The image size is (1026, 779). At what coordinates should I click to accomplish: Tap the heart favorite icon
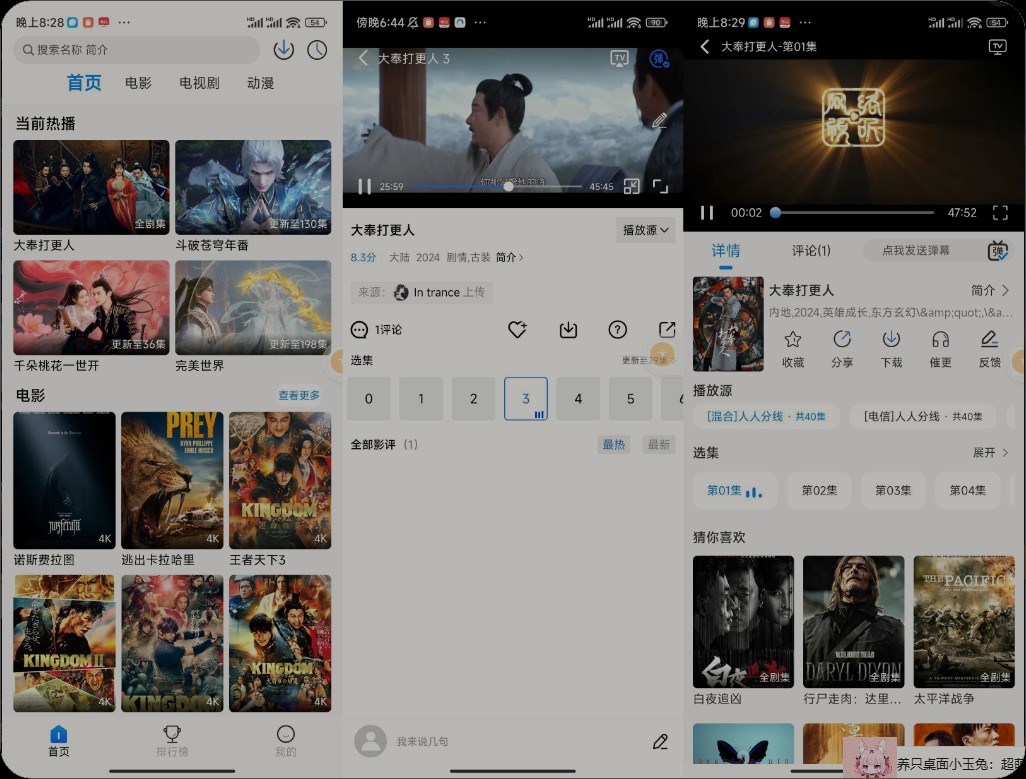(x=518, y=330)
